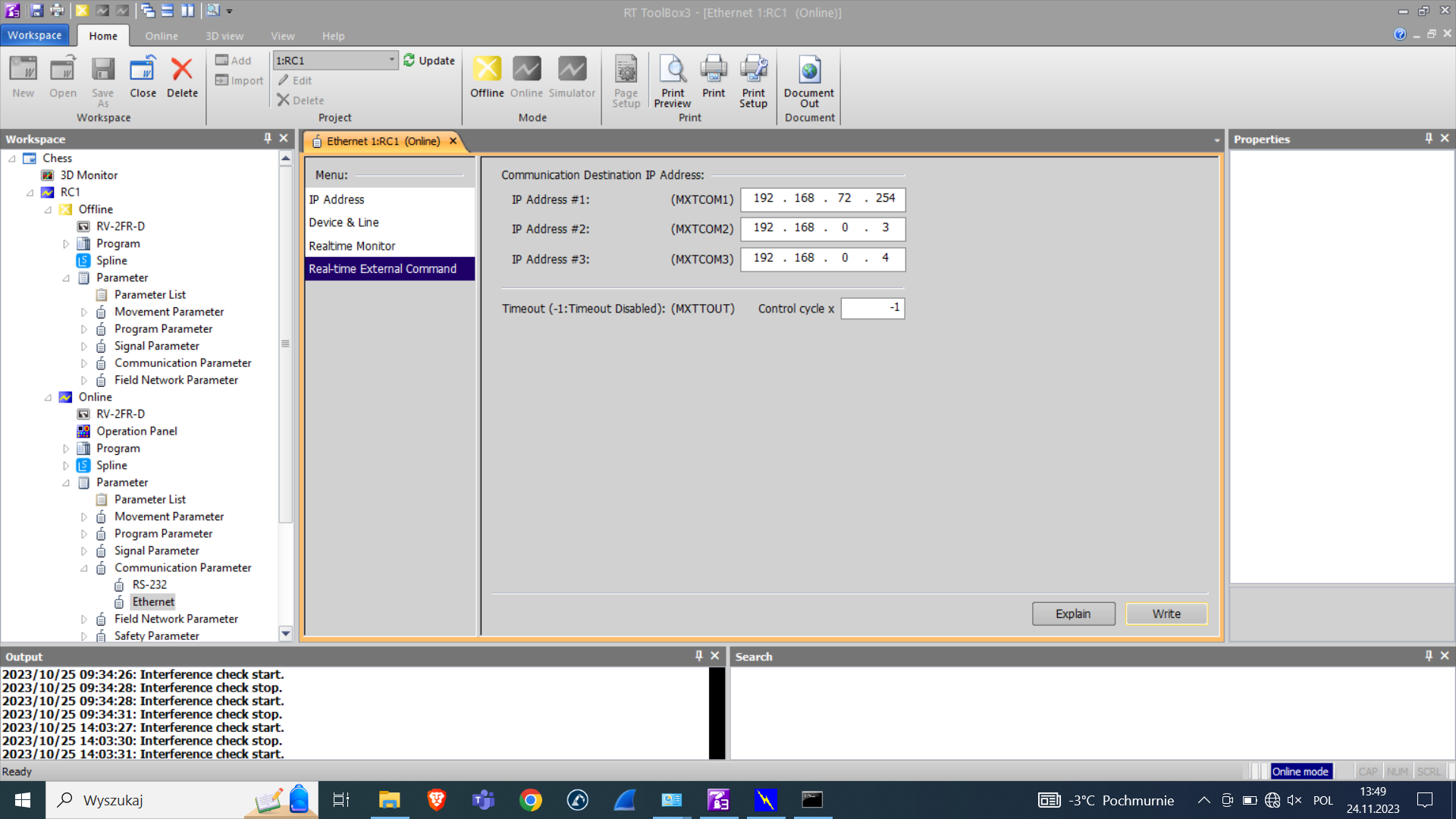Toggle pin on Properties panel
The height and width of the screenshot is (819, 1456).
[1428, 138]
